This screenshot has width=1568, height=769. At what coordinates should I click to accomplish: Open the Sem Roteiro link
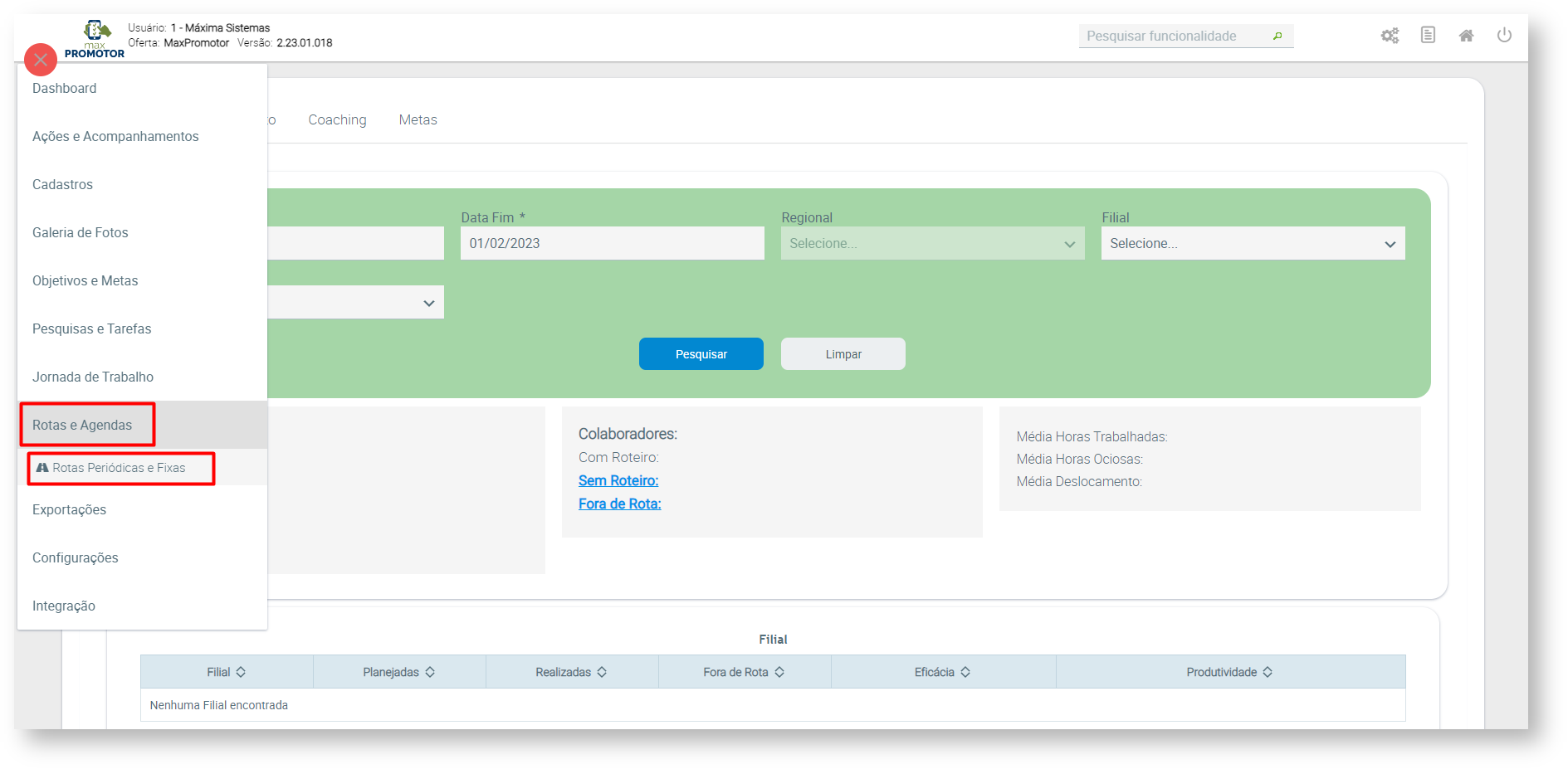(x=618, y=481)
